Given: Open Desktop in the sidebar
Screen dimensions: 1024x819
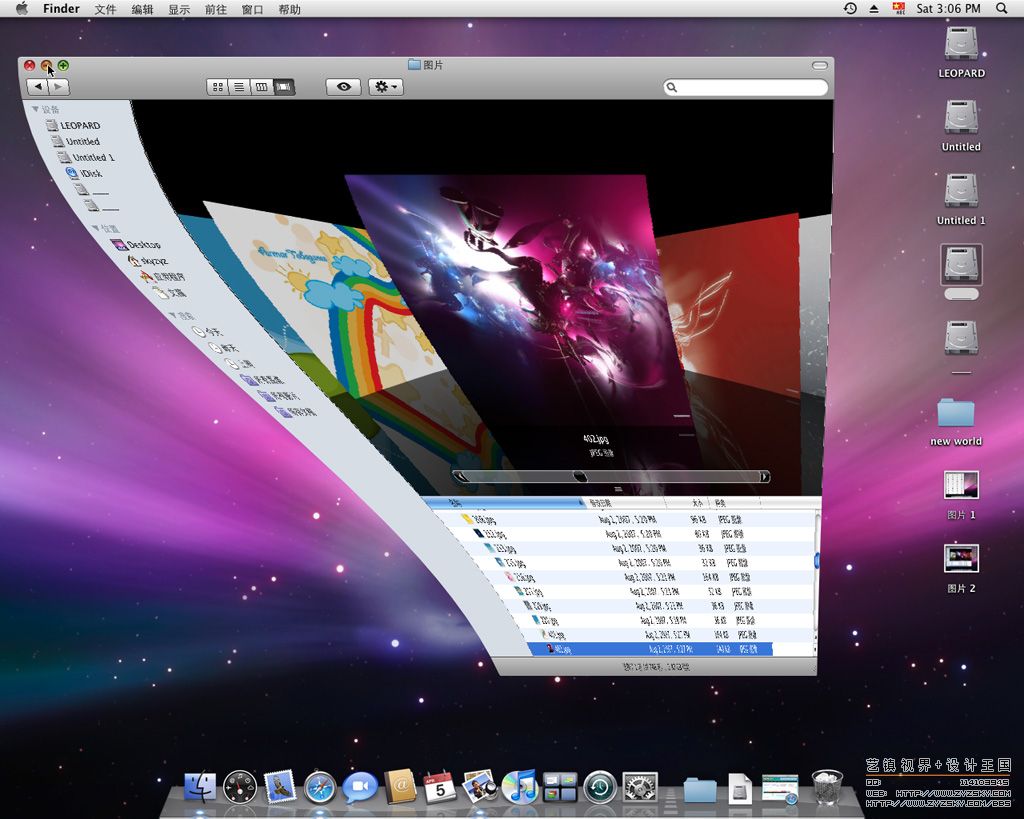Looking at the screenshot, I should click(136, 244).
